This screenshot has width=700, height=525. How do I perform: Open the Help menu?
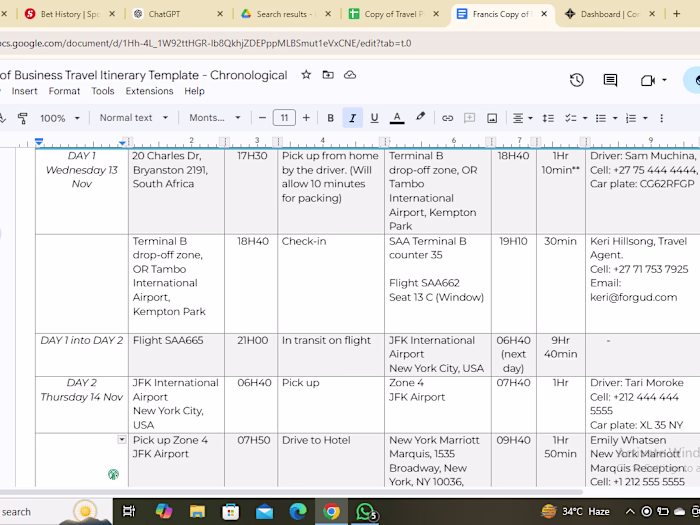point(194,91)
